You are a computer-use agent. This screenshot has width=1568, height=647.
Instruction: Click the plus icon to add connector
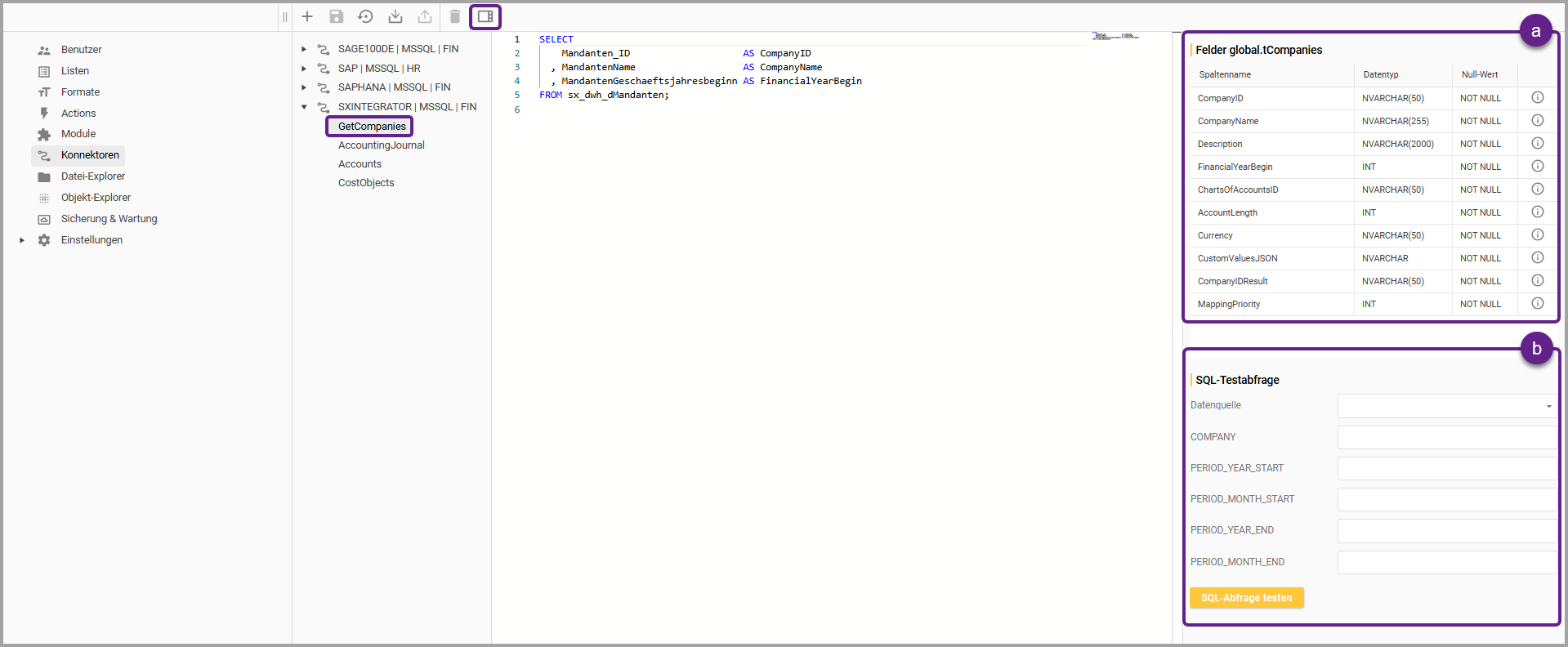(307, 16)
